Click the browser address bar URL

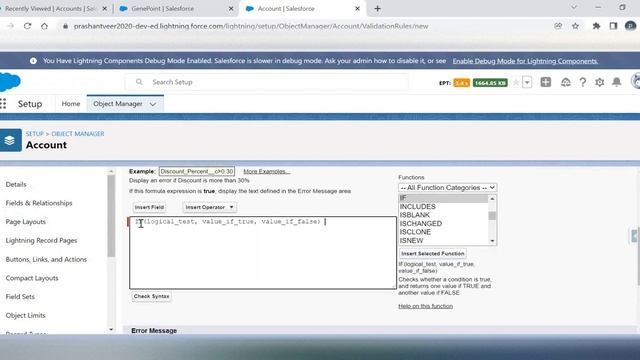pos(251,26)
